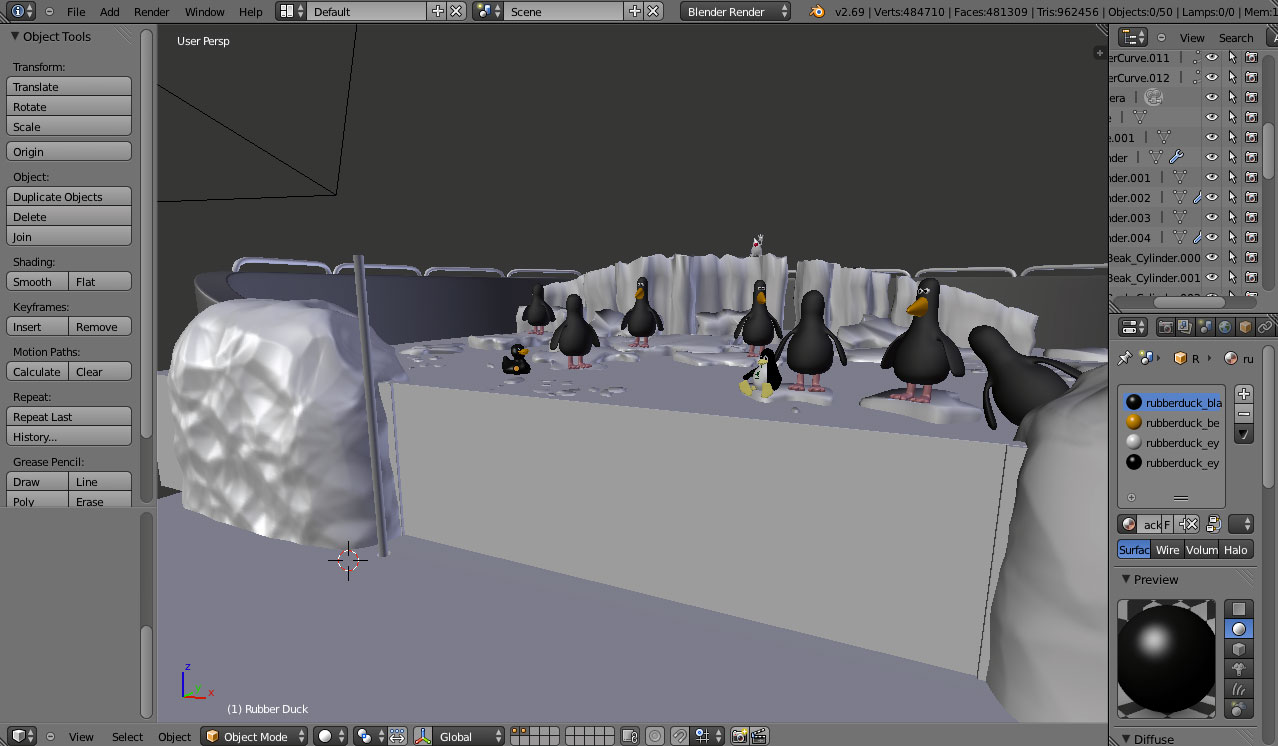Disable rendering for erCurve.012 camera icon
This screenshot has width=1278, height=746.
(x=1251, y=78)
